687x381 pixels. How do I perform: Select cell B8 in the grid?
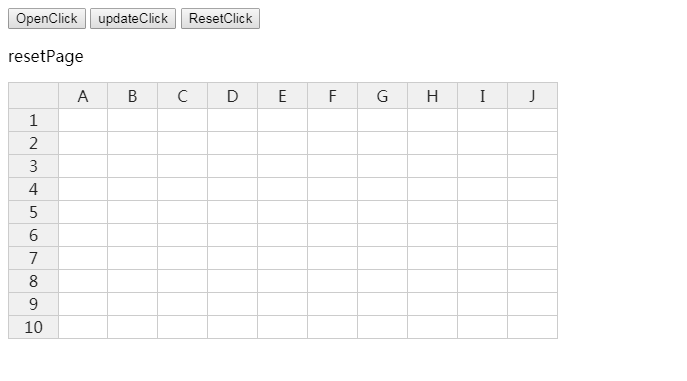tap(133, 281)
